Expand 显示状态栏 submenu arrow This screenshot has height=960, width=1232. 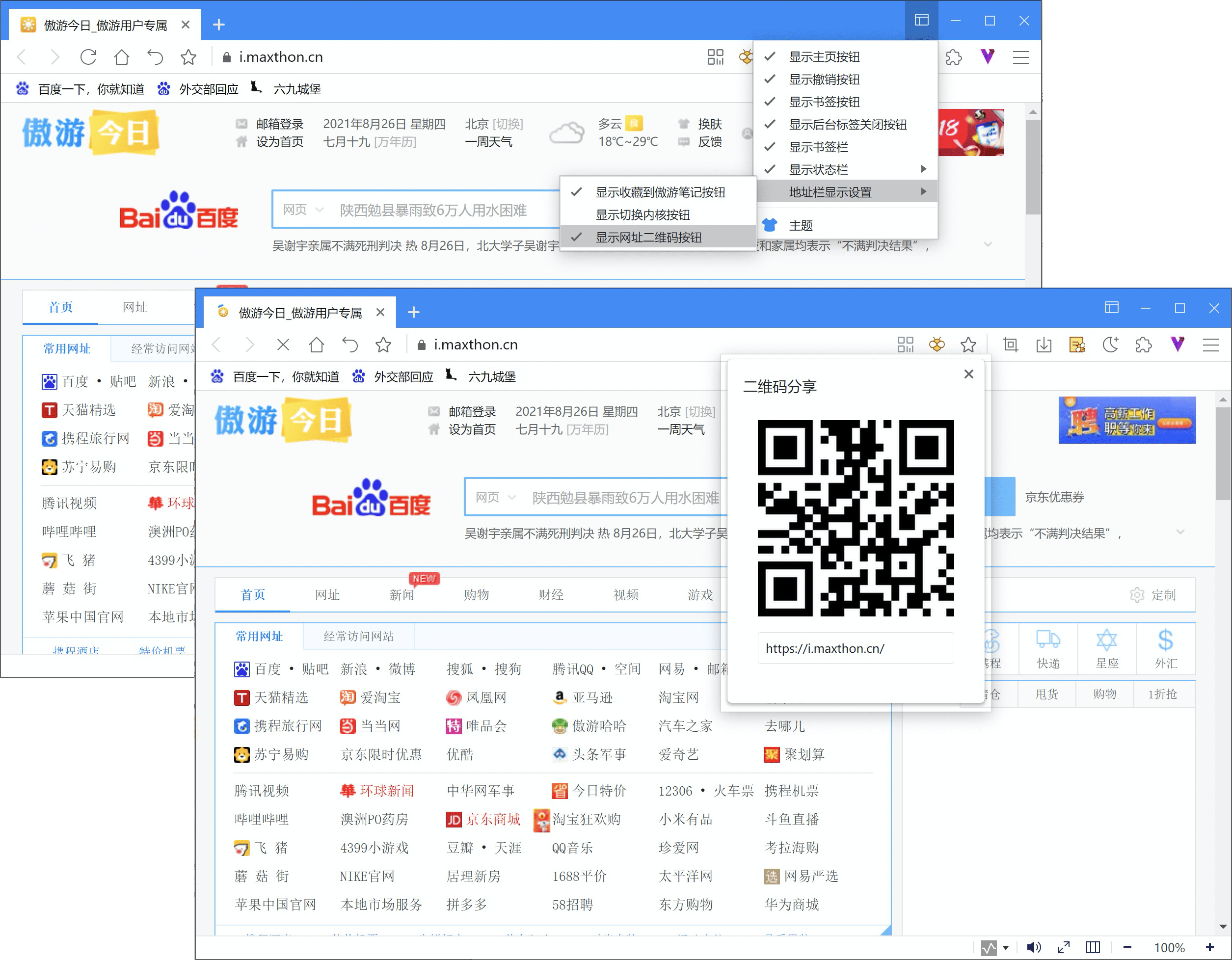click(923, 169)
